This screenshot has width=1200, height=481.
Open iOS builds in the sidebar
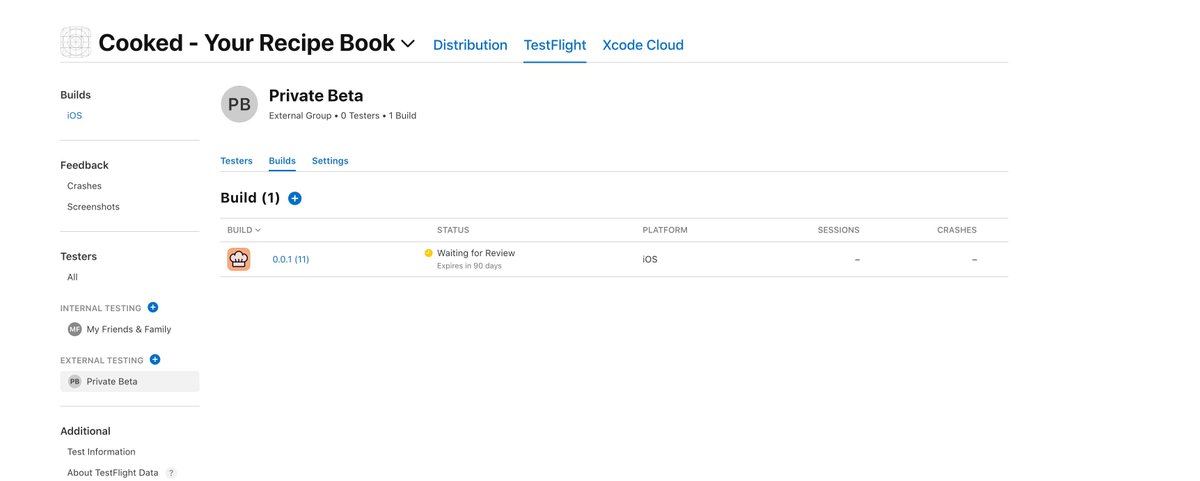(x=75, y=116)
